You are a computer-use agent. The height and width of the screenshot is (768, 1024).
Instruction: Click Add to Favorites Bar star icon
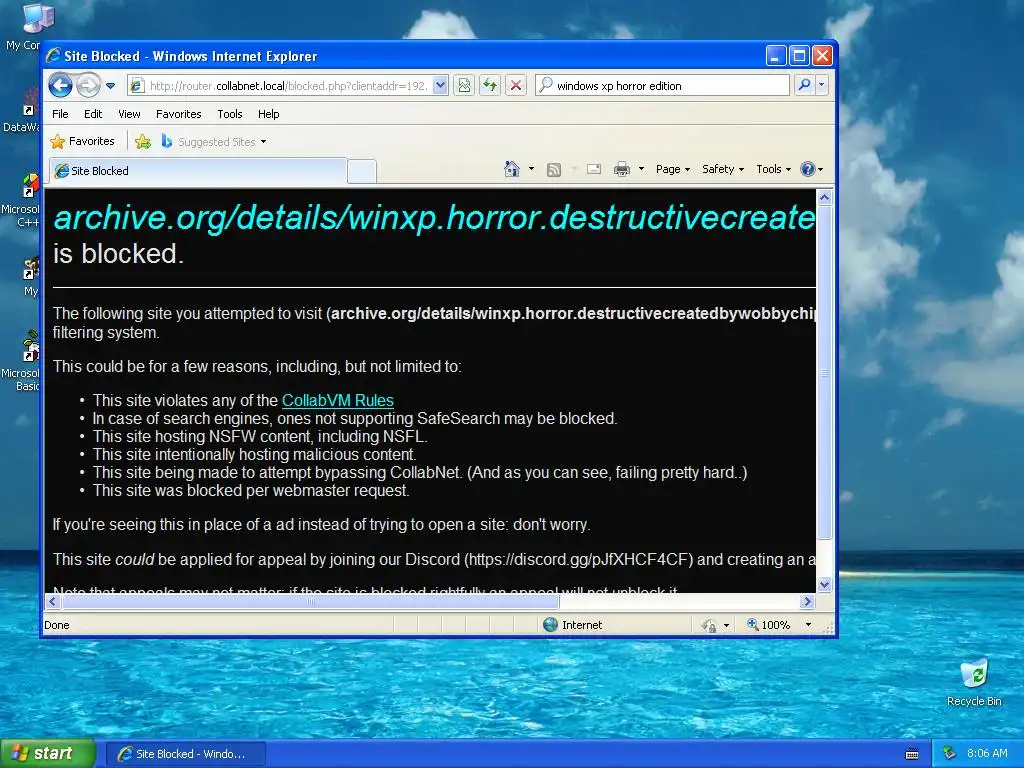142,141
